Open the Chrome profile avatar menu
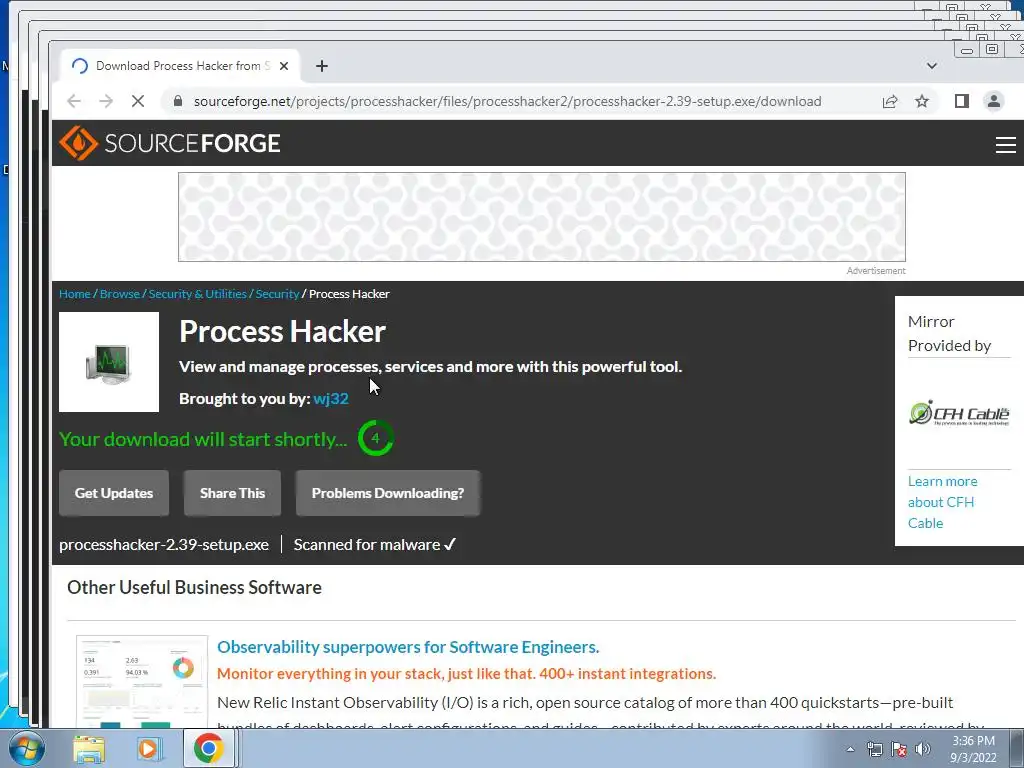 click(993, 101)
